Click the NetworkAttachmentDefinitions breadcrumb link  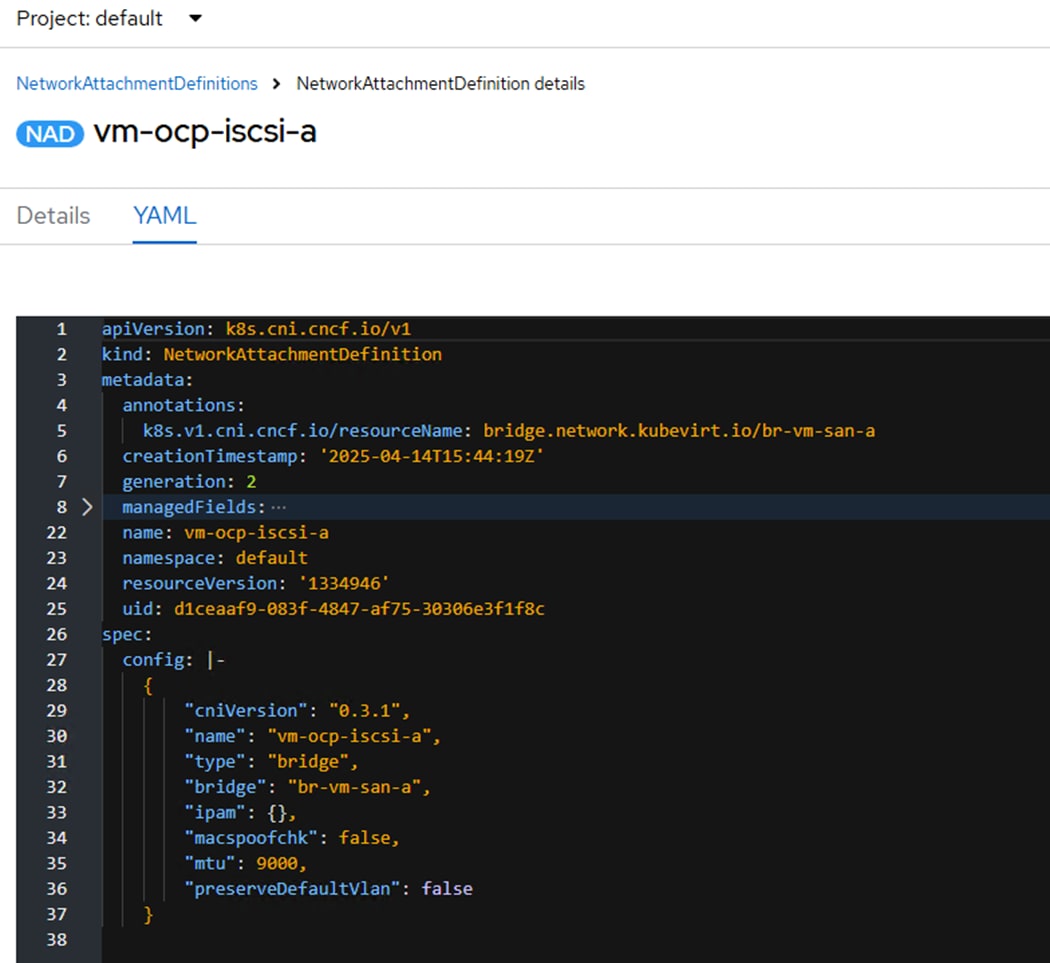[x=137, y=84]
